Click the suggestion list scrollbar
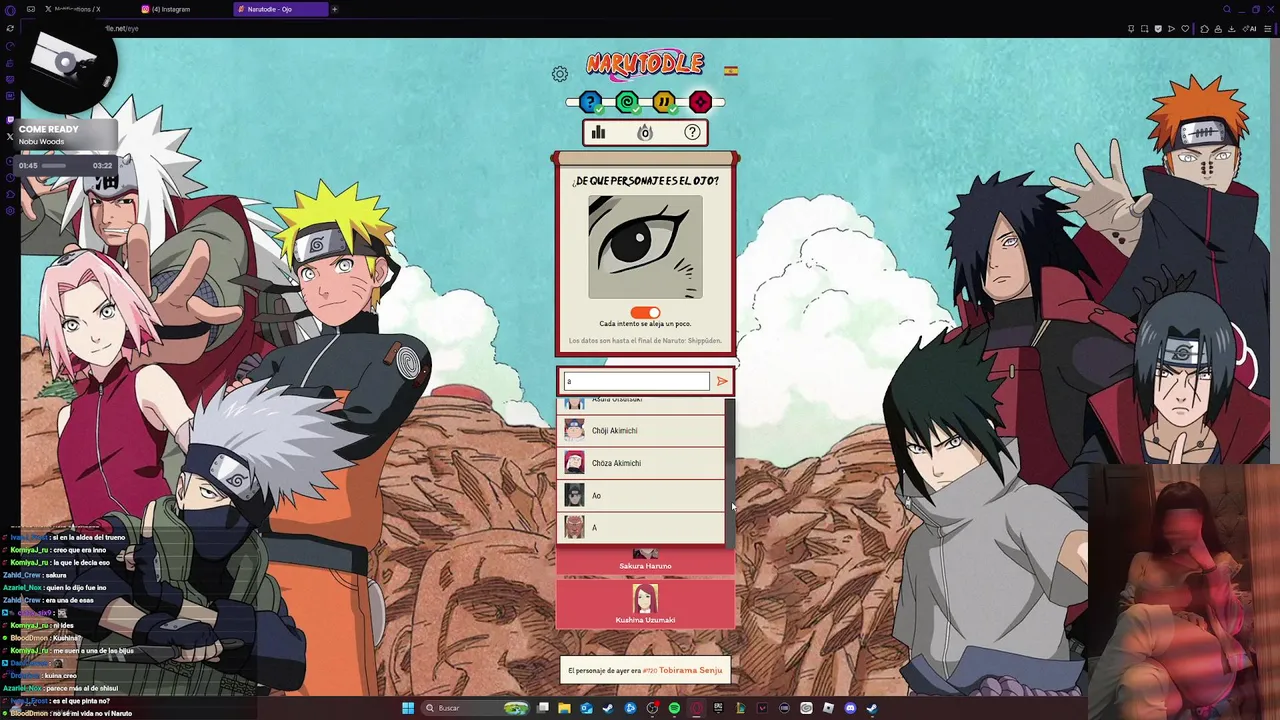The height and width of the screenshot is (720, 1280). tap(730, 472)
